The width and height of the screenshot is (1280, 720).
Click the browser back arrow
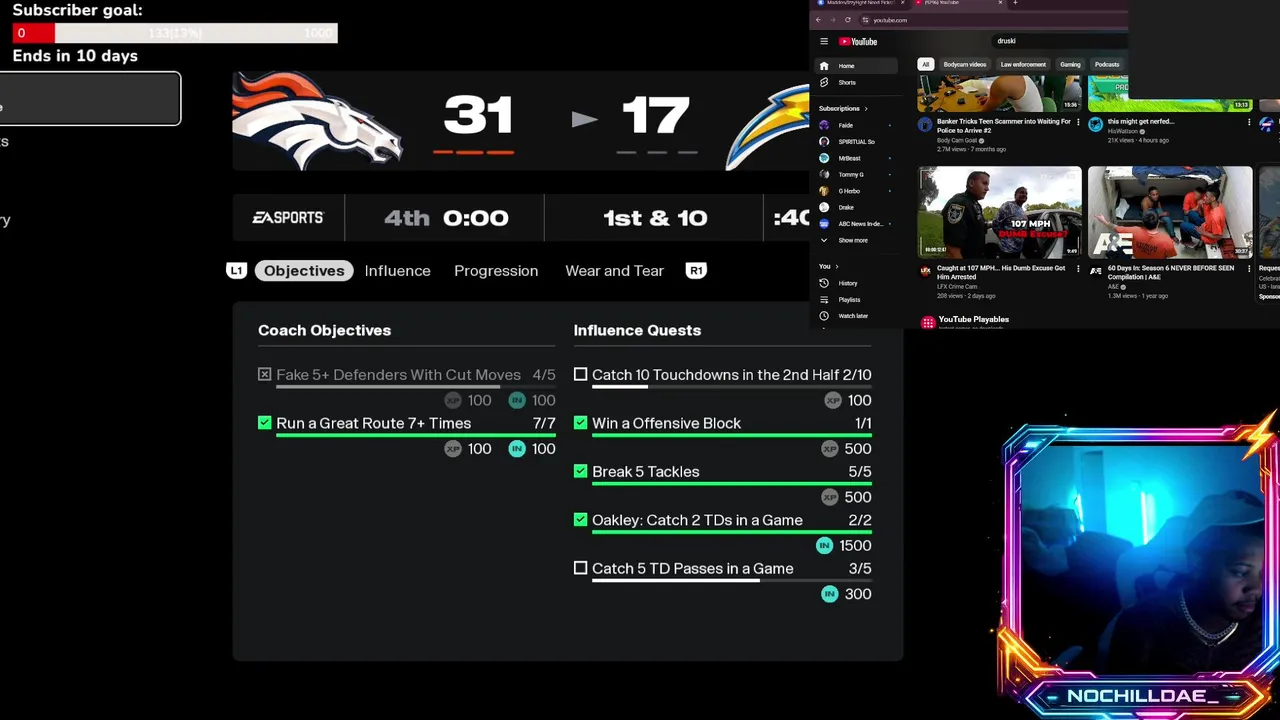tap(818, 20)
